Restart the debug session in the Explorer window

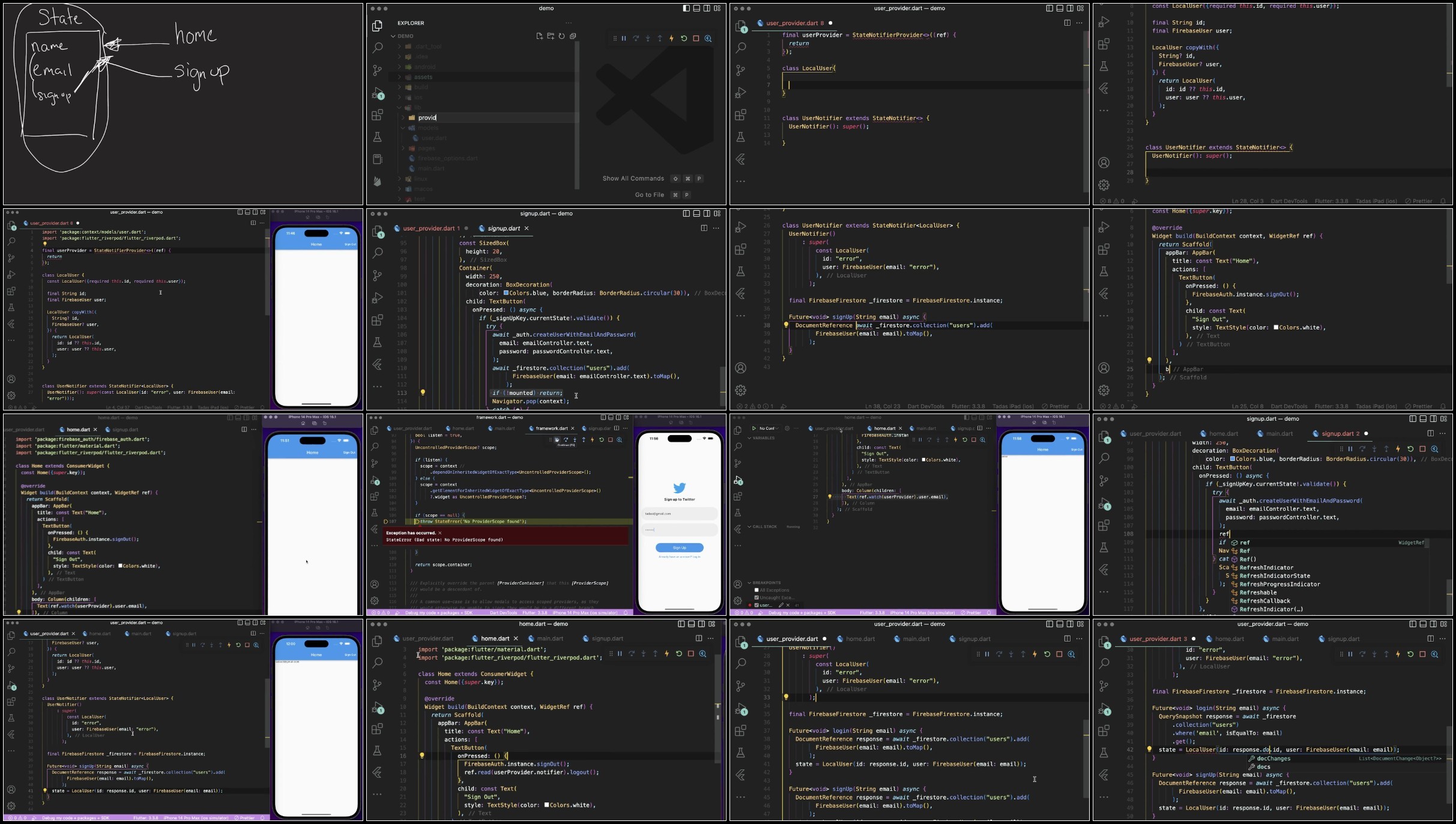(x=684, y=38)
